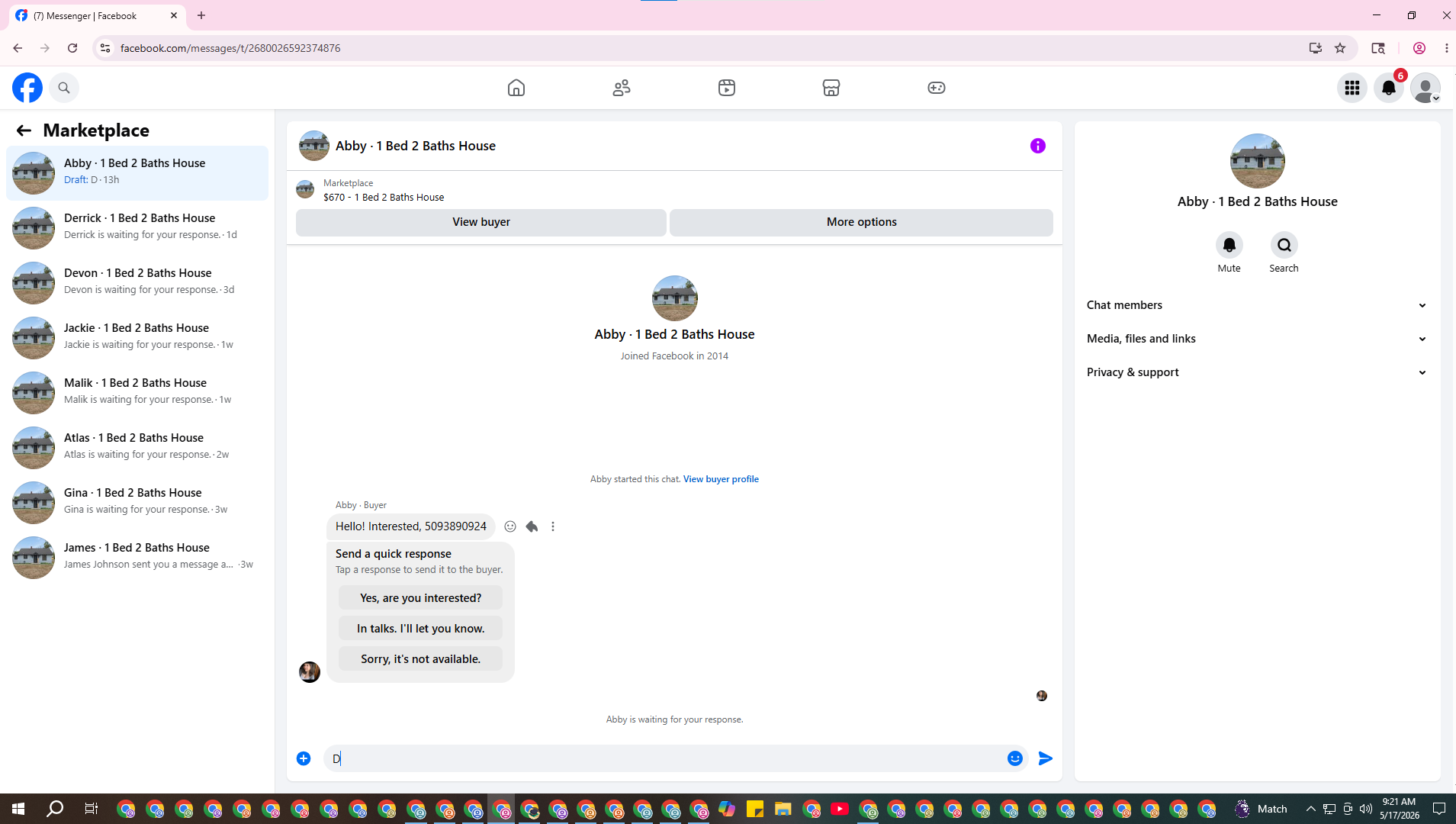The image size is (1456, 824).
Task: Select the Messenger | Facebook browser tab
Action: [x=98, y=15]
